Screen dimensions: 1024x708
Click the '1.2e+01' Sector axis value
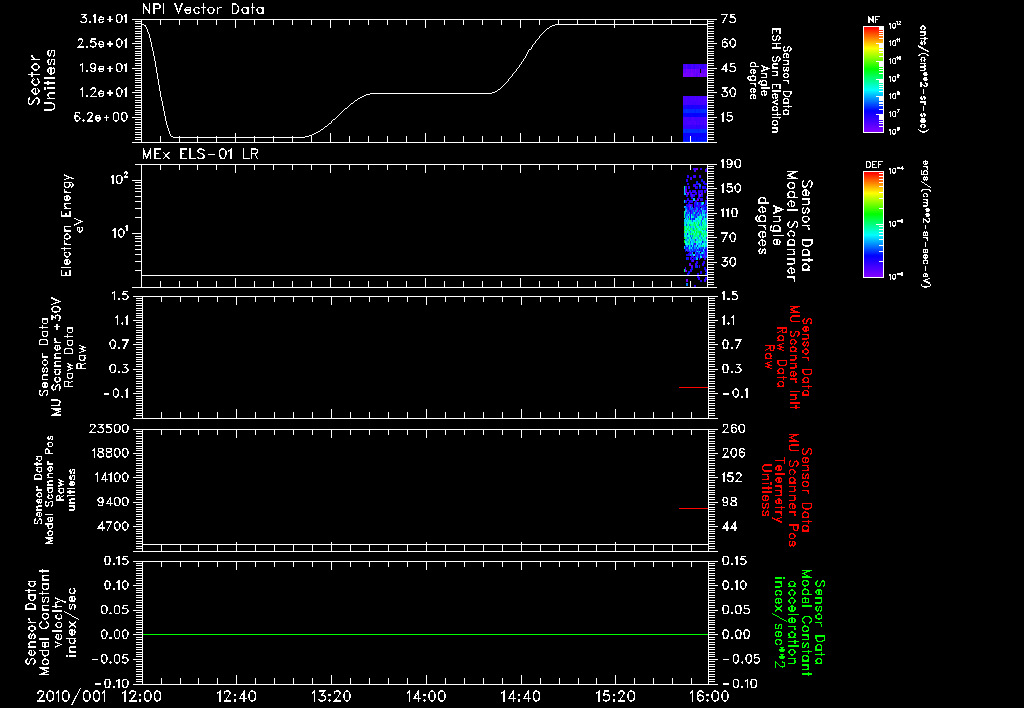(104, 93)
